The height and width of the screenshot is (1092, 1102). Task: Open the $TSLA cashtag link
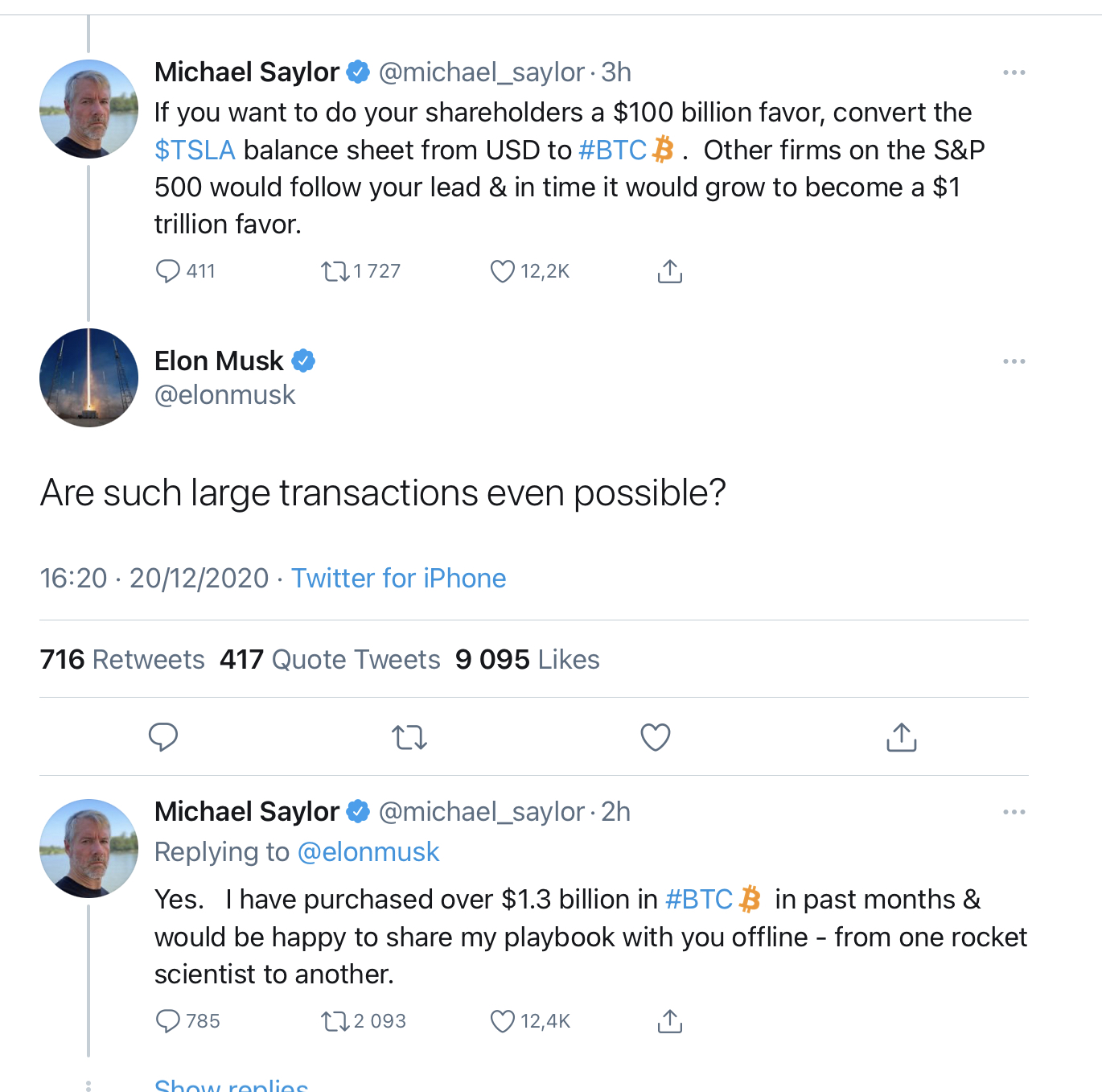195,150
